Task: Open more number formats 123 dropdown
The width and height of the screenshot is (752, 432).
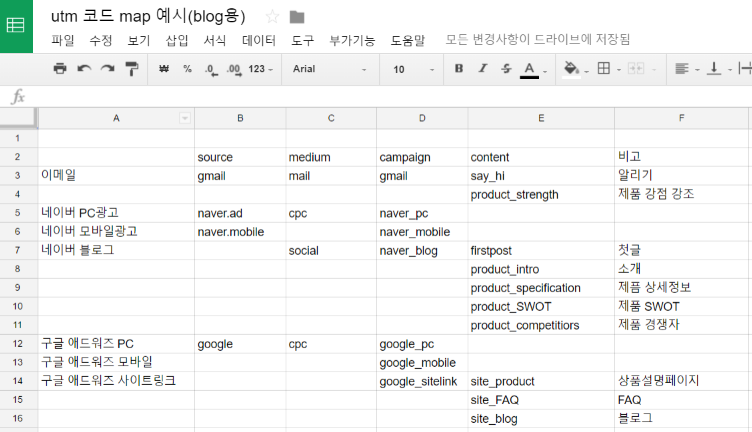Action: pos(260,69)
